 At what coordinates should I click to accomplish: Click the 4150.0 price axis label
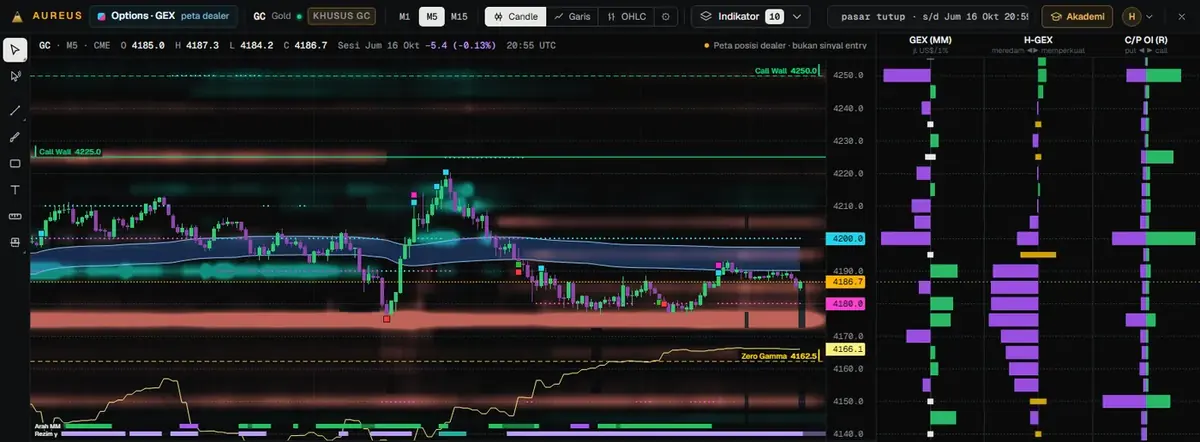(846, 401)
